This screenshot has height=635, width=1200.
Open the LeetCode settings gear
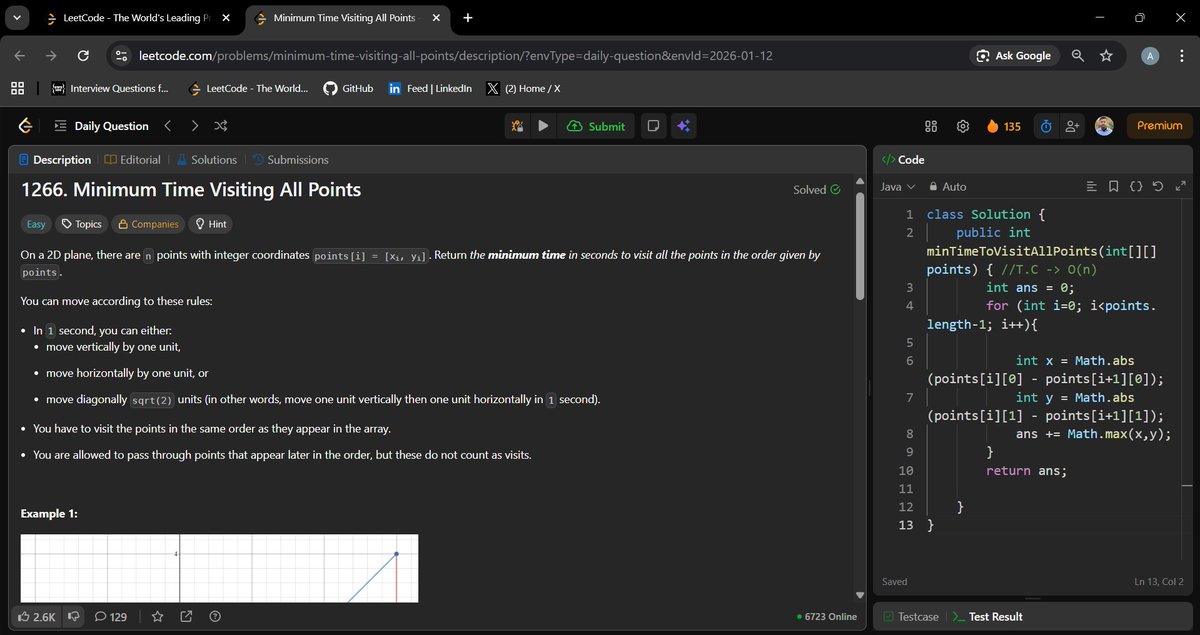(963, 126)
